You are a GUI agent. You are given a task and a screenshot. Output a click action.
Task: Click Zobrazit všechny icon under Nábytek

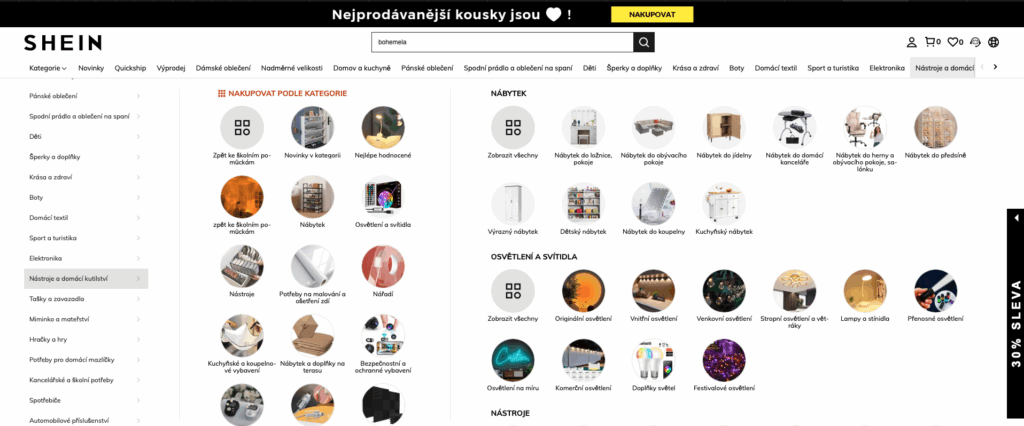point(513,127)
